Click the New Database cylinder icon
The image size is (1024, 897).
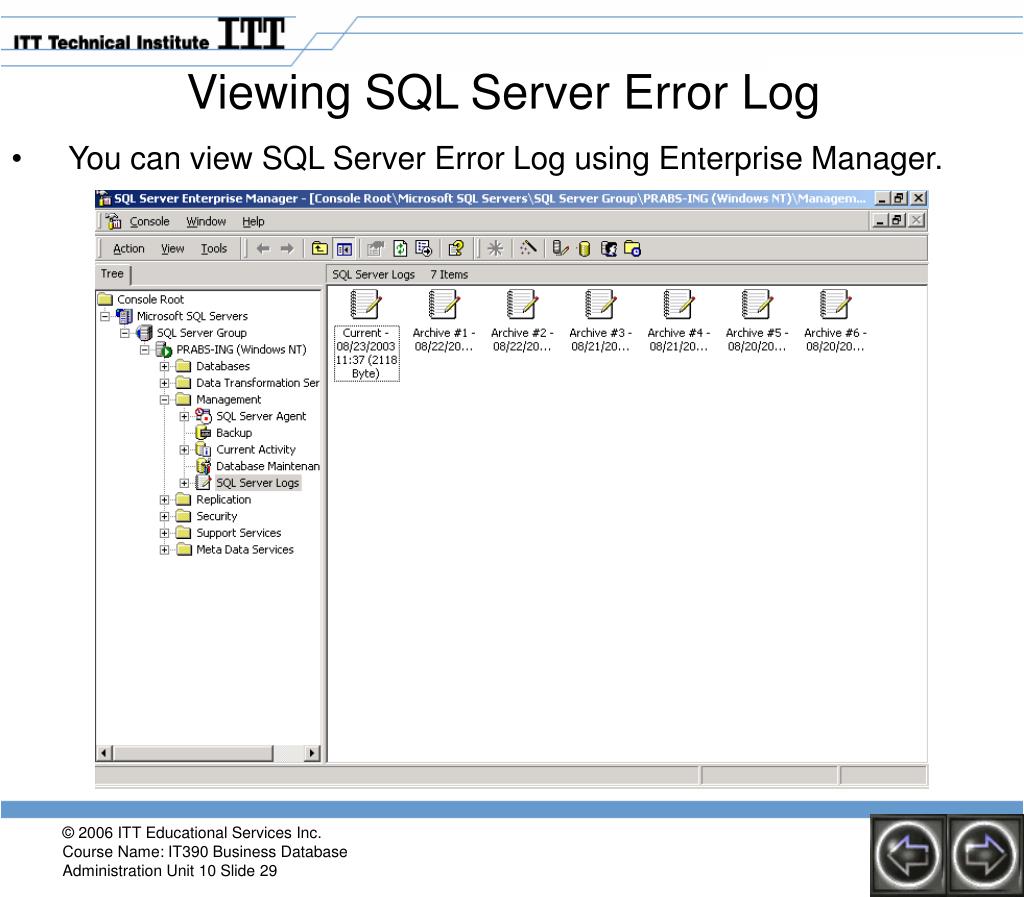584,249
